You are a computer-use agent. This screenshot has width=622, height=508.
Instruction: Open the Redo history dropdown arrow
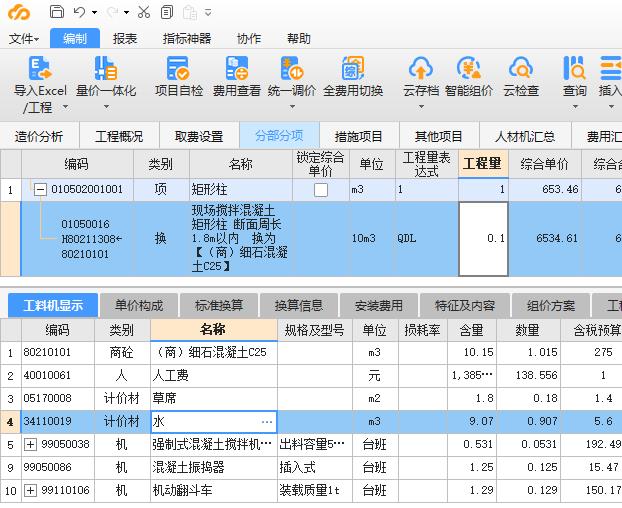pos(127,12)
